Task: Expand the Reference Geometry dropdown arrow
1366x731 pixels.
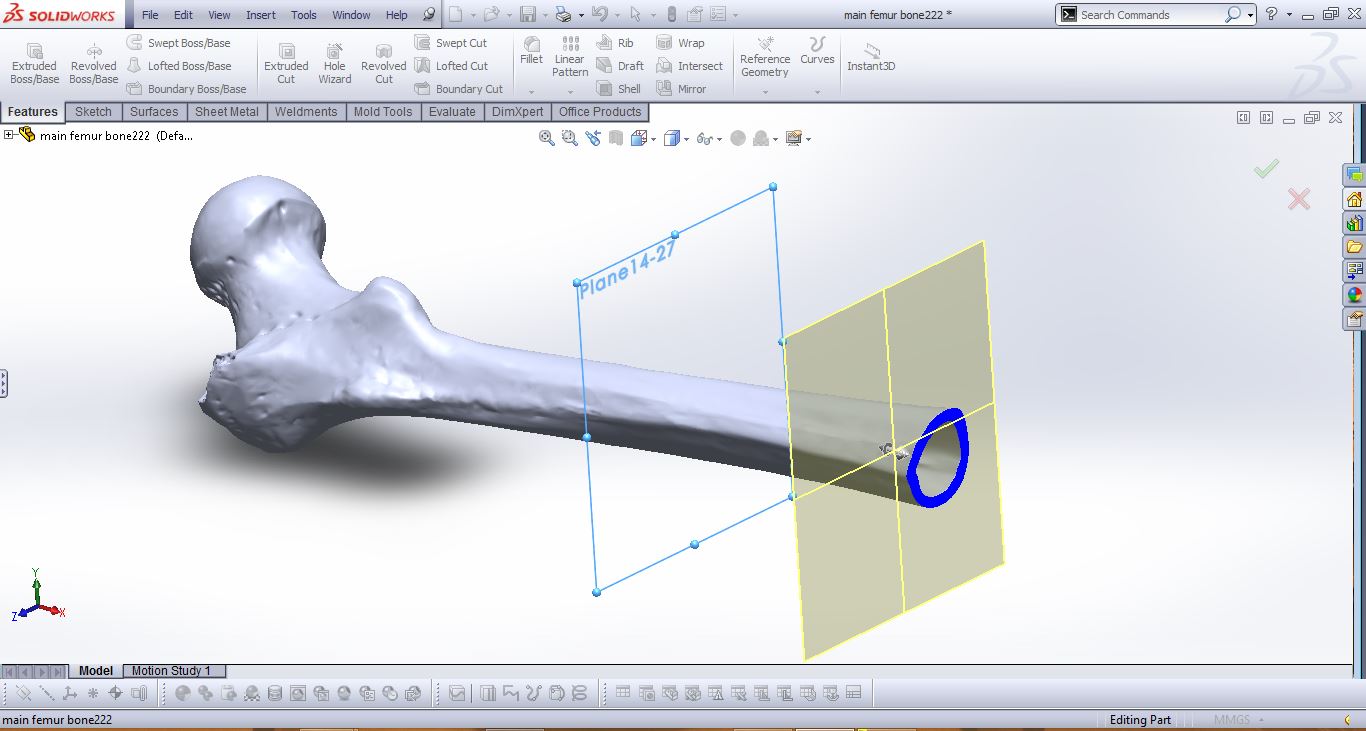Action: pyautogui.click(x=765, y=92)
